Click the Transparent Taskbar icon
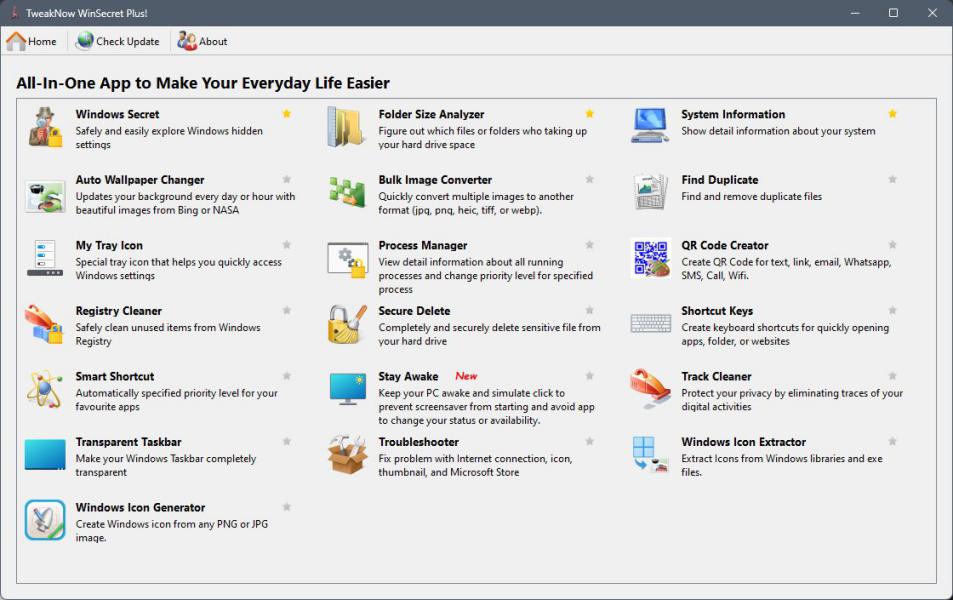The width and height of the screenshot is (953, 600). pos(45,455)
